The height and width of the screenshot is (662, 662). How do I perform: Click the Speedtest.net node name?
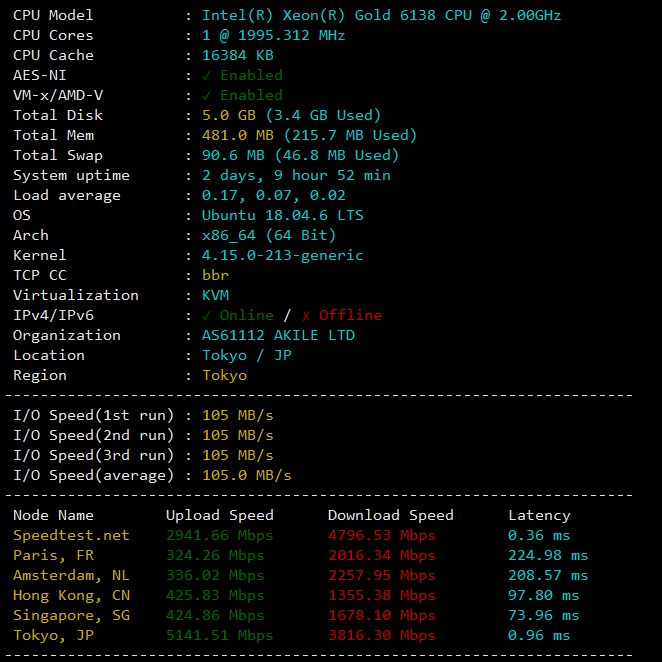pos(71,535)
